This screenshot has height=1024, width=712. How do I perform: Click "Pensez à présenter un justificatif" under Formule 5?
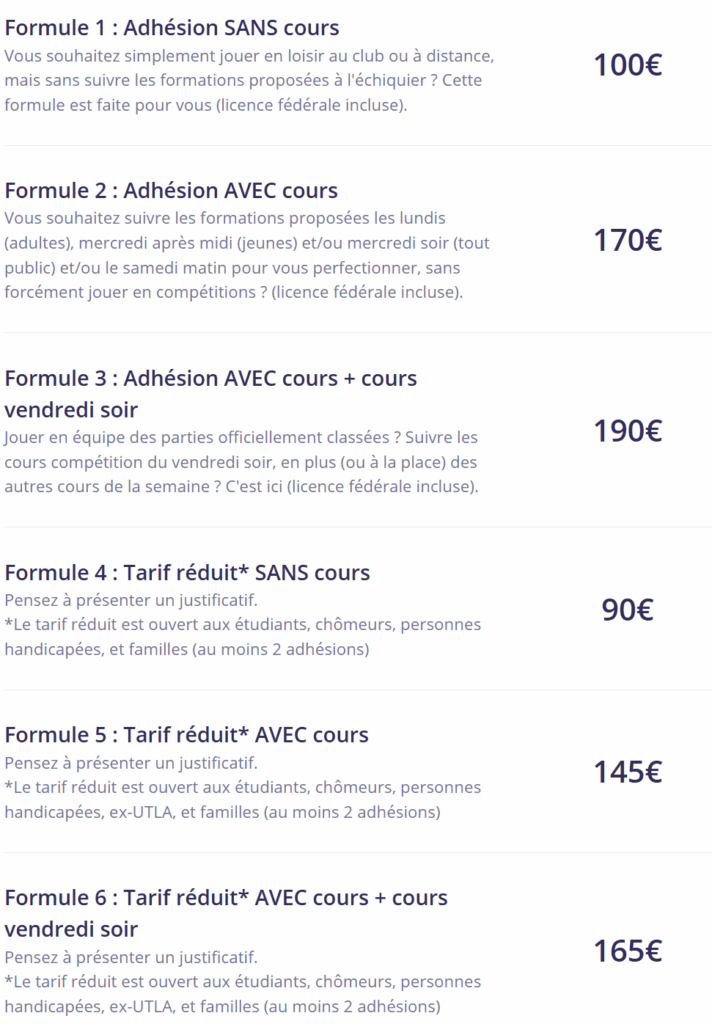(x=131, y=763)
